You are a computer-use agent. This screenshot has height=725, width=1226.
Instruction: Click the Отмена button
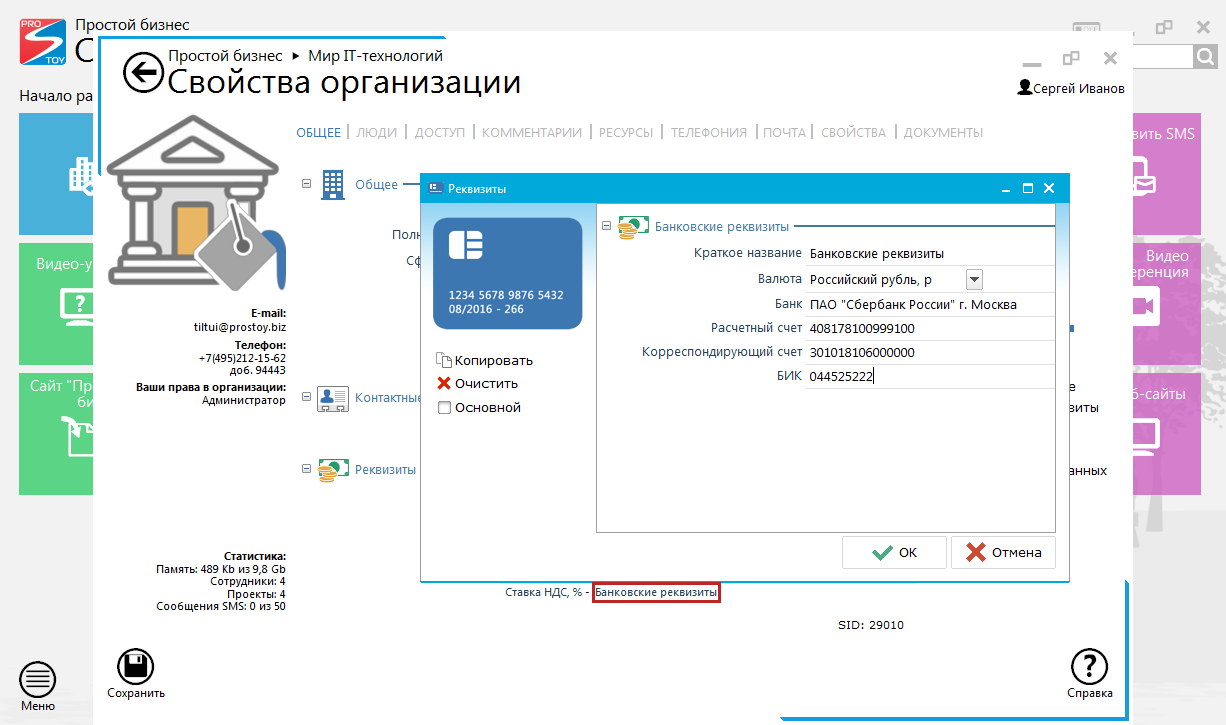pos(1003,552)
